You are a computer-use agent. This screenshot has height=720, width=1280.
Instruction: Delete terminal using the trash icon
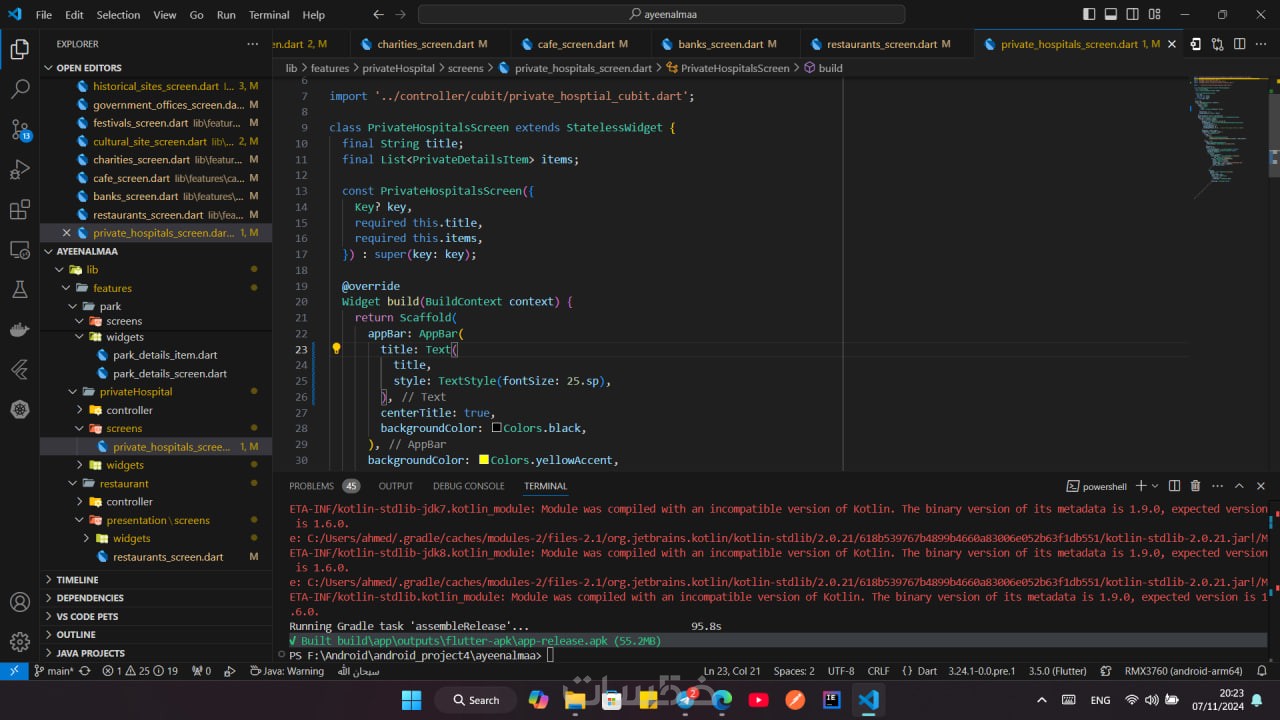coord(1195,486)
